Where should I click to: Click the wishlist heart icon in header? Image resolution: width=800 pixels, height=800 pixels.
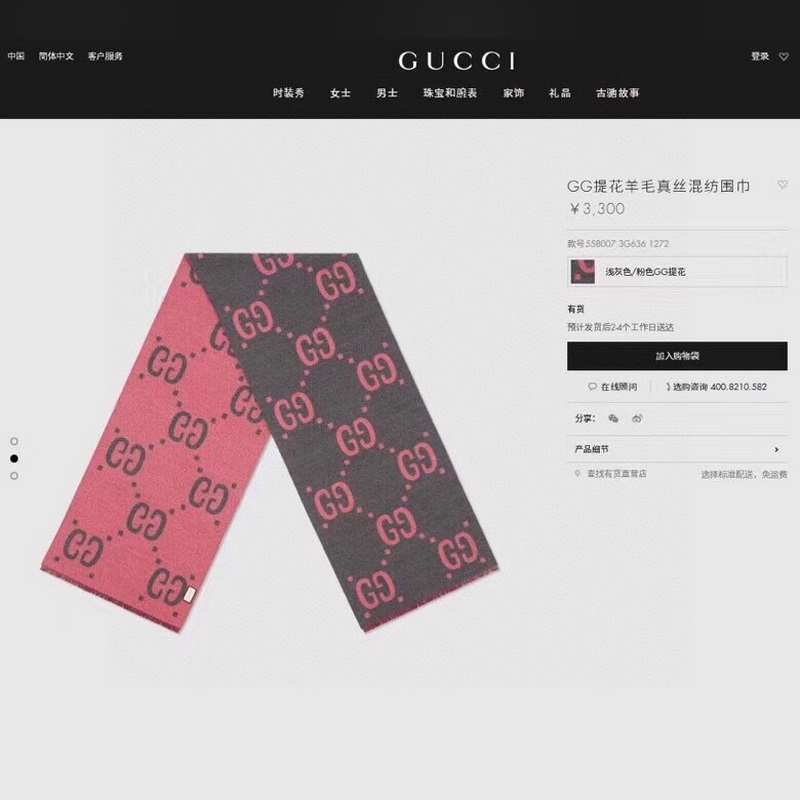(784, 57)
